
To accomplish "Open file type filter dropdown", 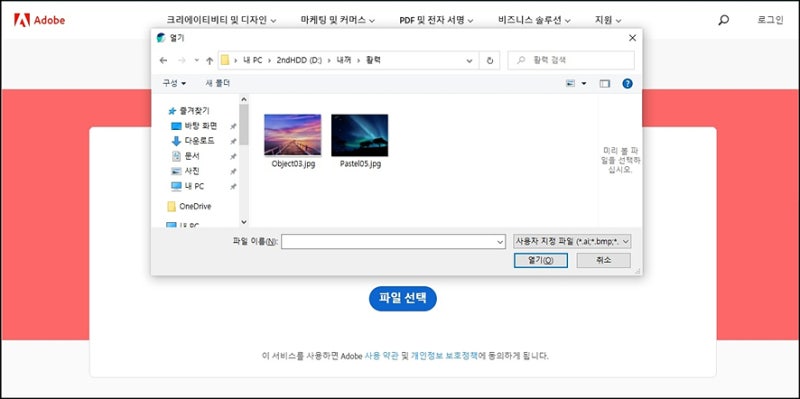I will pos(572,241).
